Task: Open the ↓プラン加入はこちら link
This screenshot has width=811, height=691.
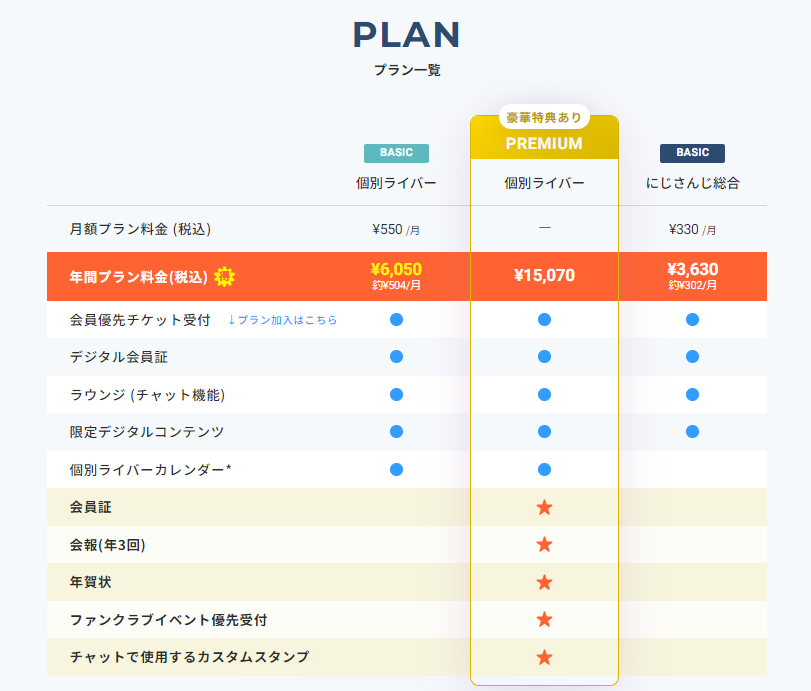Action: click(x=282, y=320)
